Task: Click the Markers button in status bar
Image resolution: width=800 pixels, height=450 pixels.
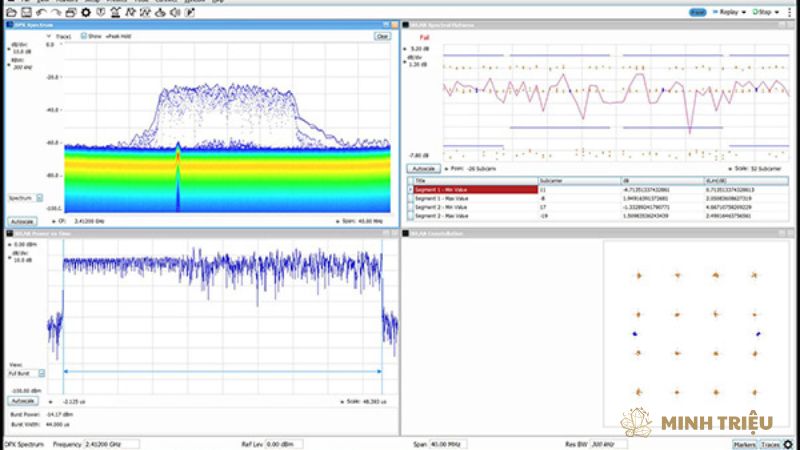Action: click(x=744, y=444)
